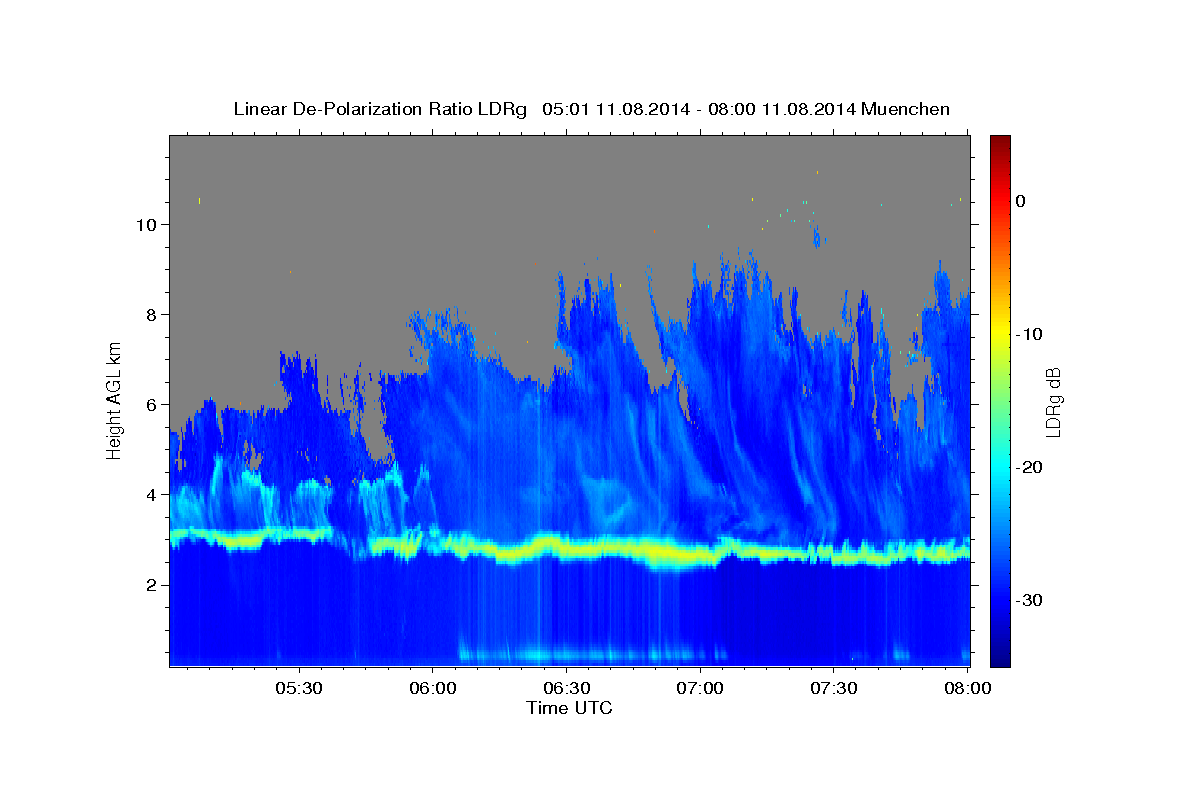The height and width of the screenshot is (800, 1200).
Task: Click the 'LDRg dB' colorbar label
Action: tap(1053, 402)
